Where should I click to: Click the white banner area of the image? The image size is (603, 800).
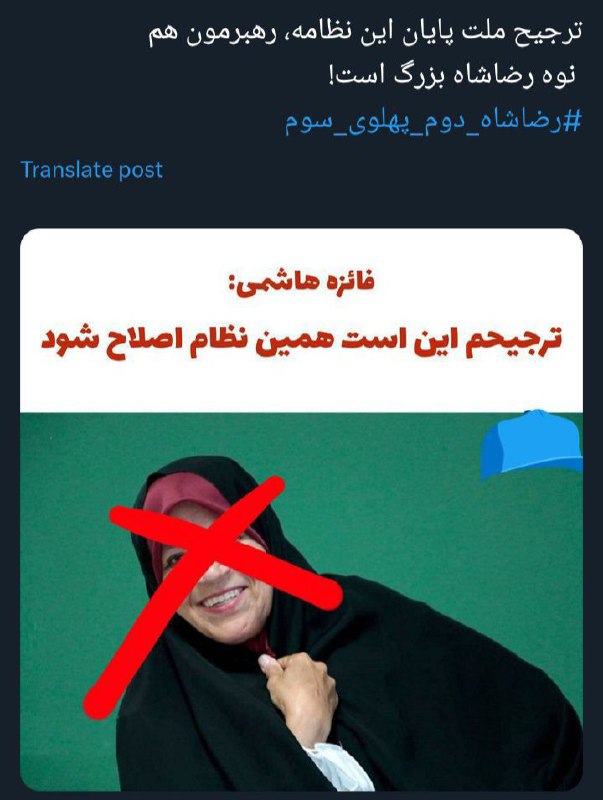(x=302, y=321)
